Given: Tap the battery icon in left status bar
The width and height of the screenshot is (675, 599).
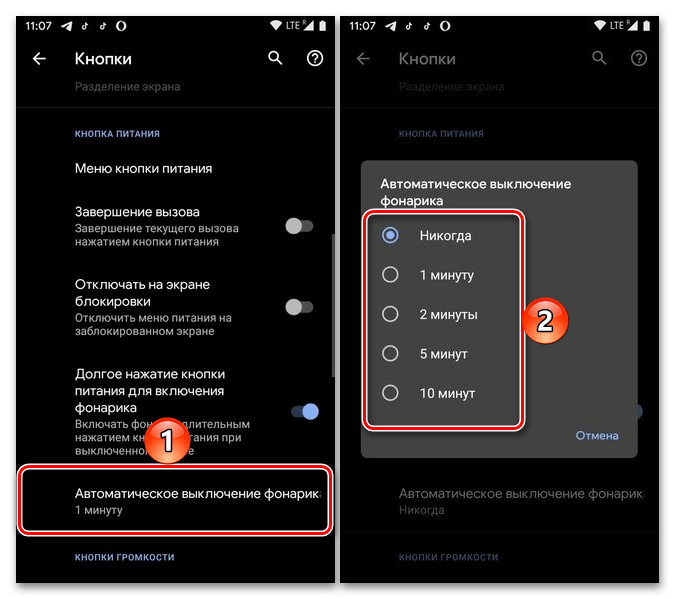Looking at the screenshot, I should click(322, 26).
